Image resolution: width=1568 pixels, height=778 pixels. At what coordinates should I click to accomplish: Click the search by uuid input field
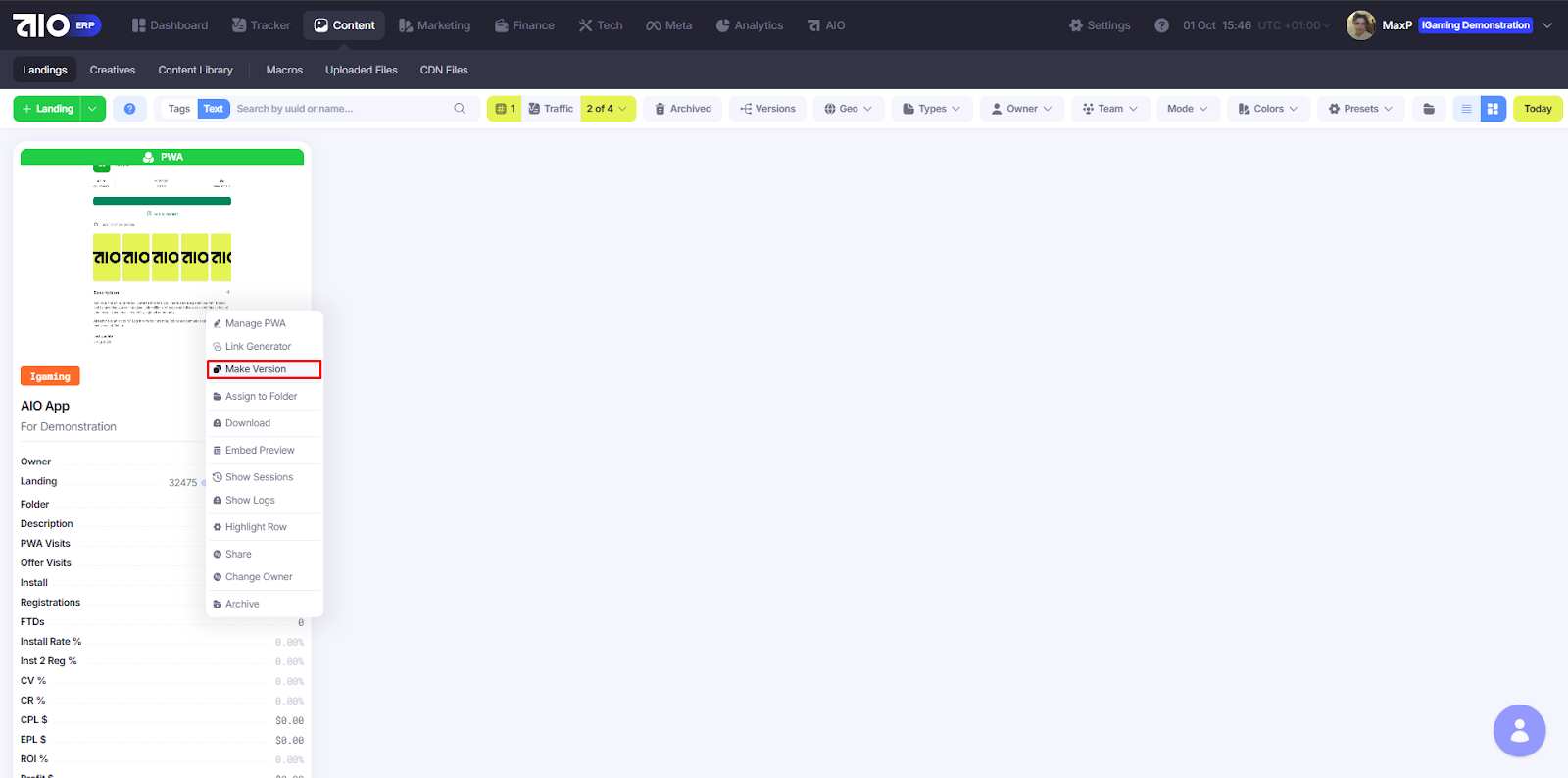pyautogui.click(x=338, y=109)
